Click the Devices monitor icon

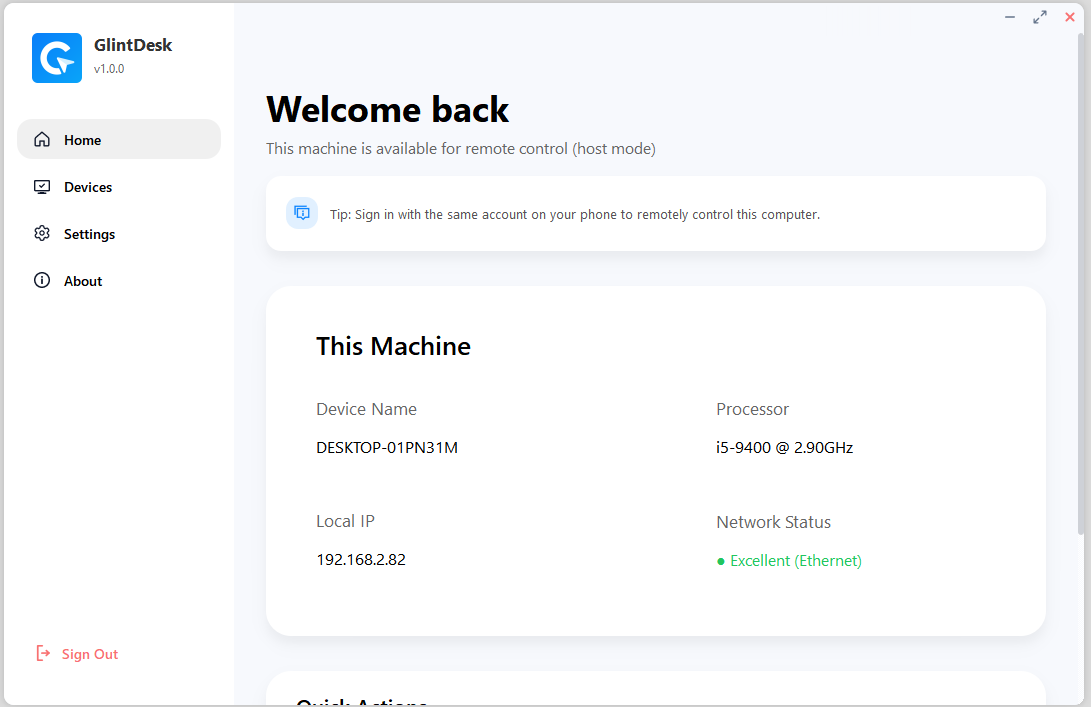pos(42,186)
